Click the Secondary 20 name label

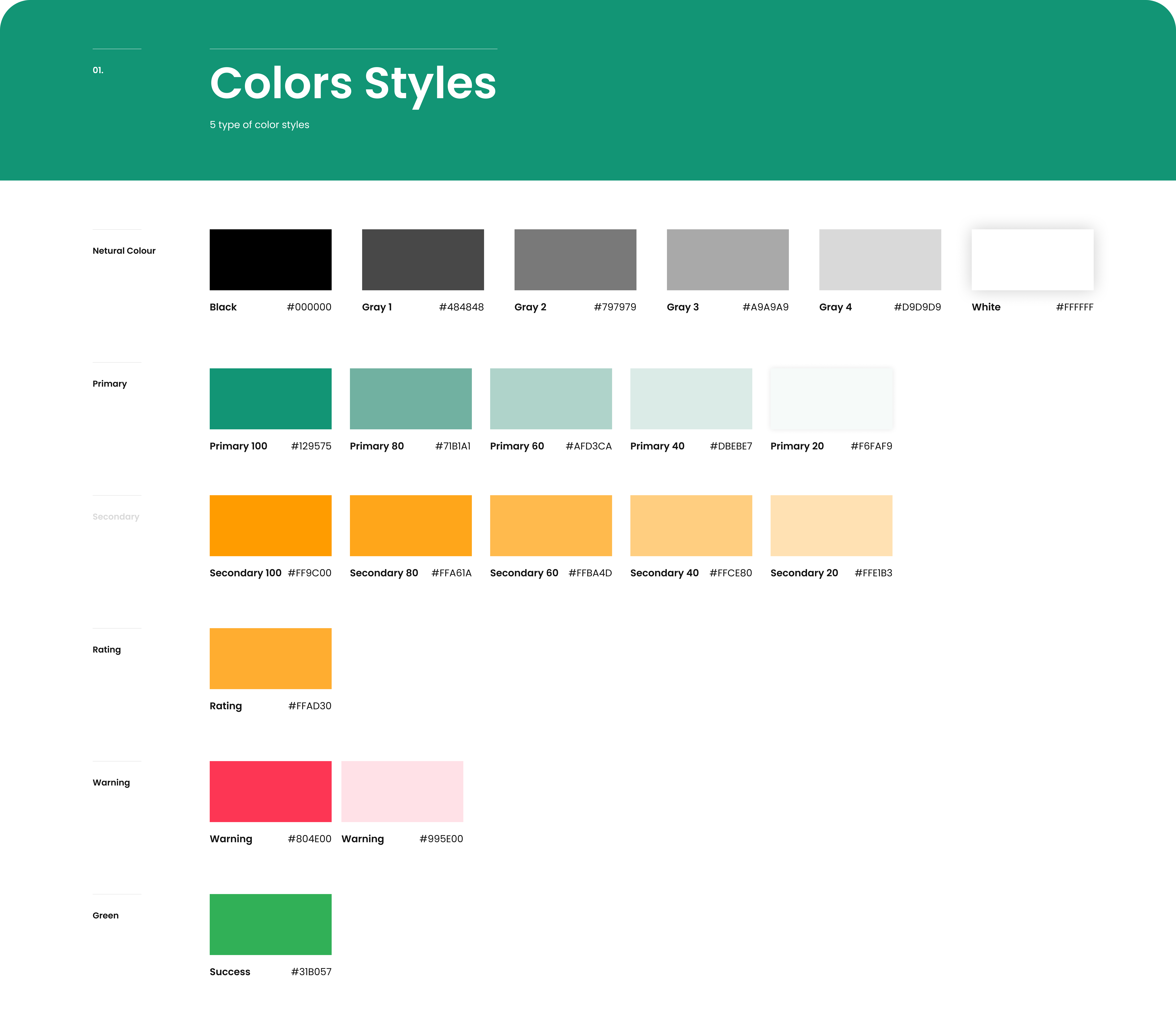pos(804,573)
